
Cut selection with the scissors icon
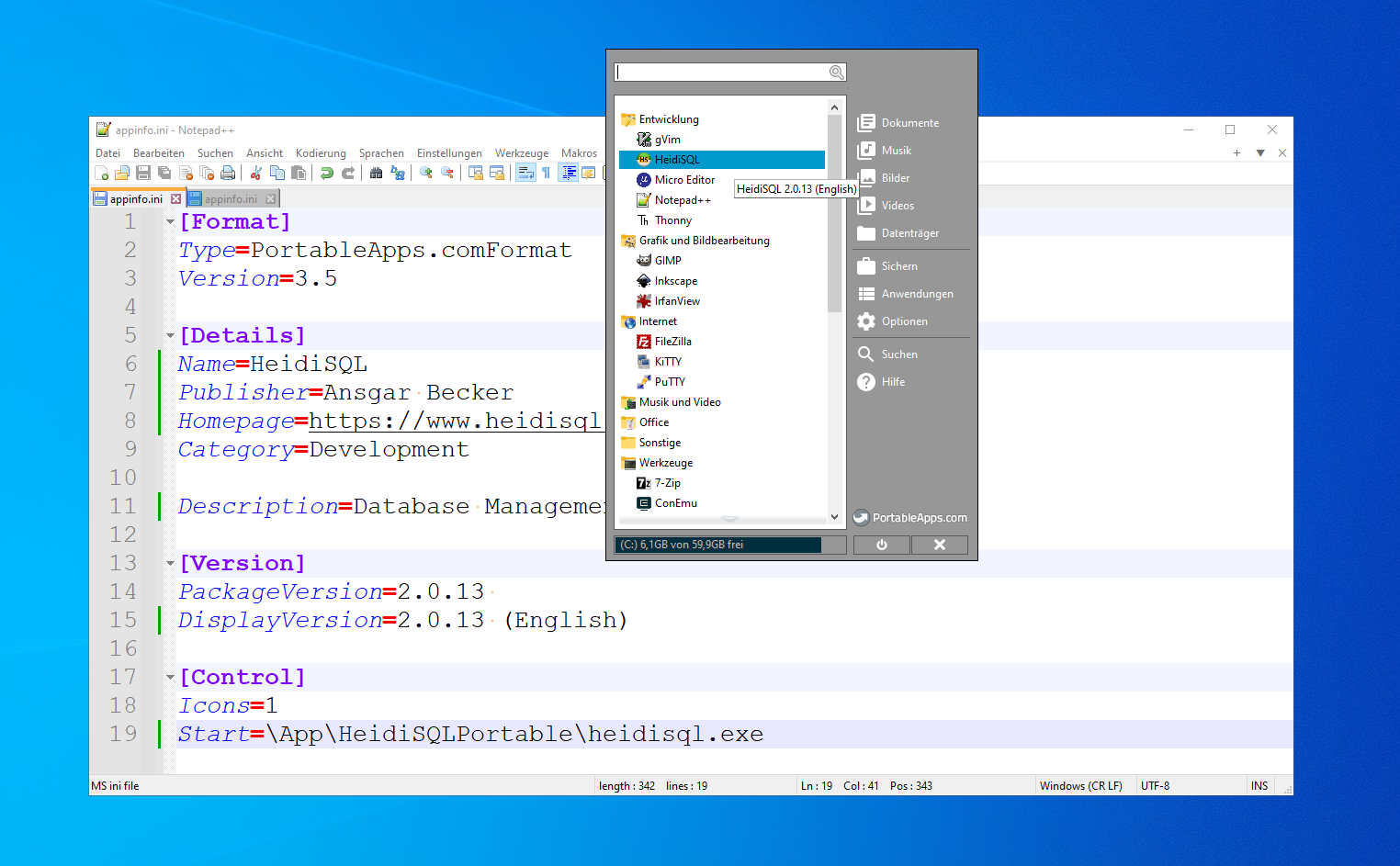(x=256, y=173)
